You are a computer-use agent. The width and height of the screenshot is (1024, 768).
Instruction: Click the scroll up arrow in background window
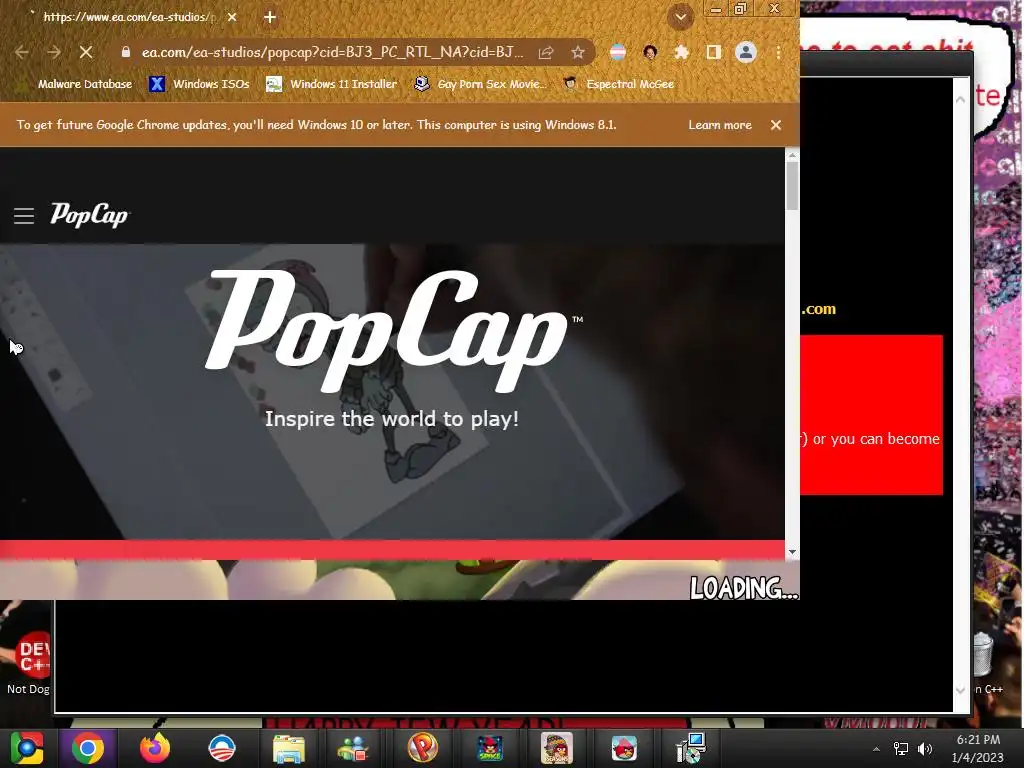point(961,100)
